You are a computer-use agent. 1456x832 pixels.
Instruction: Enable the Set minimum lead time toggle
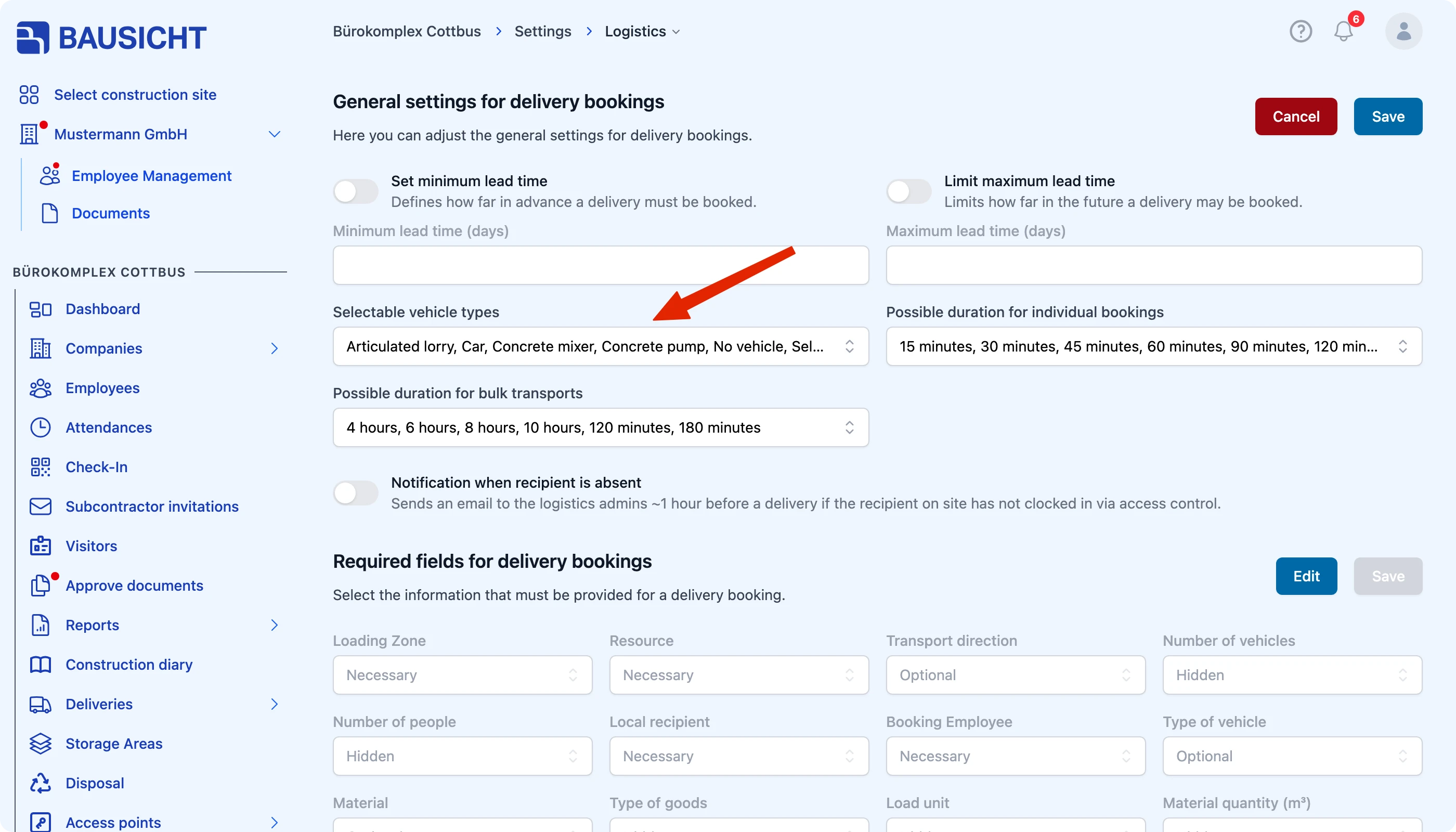click(356, 191)
